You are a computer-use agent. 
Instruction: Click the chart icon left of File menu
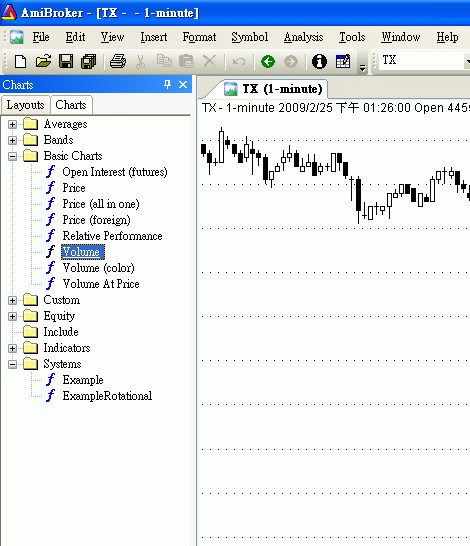click(16, 37)
